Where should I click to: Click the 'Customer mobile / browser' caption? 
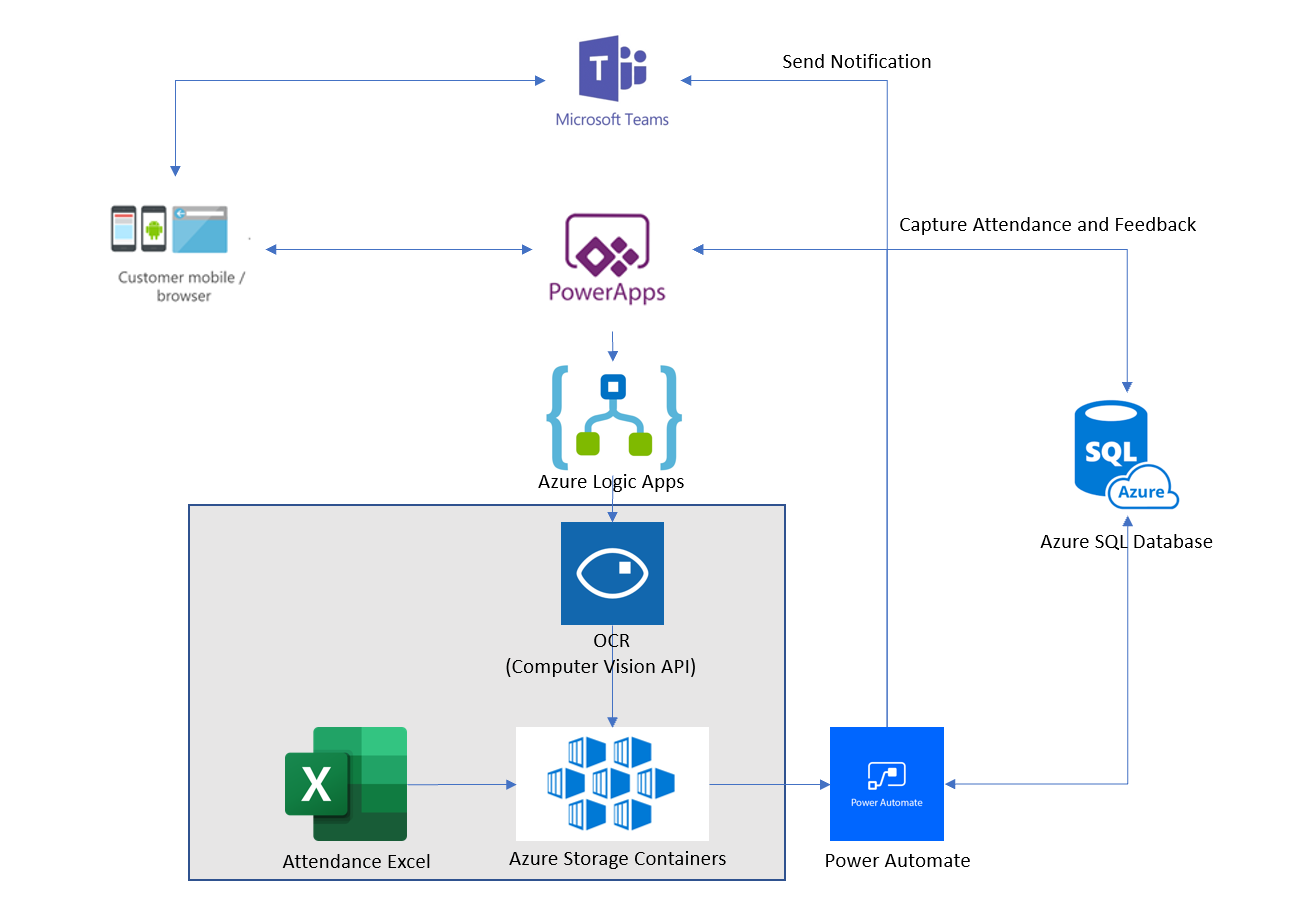click(x=182, y=286)
